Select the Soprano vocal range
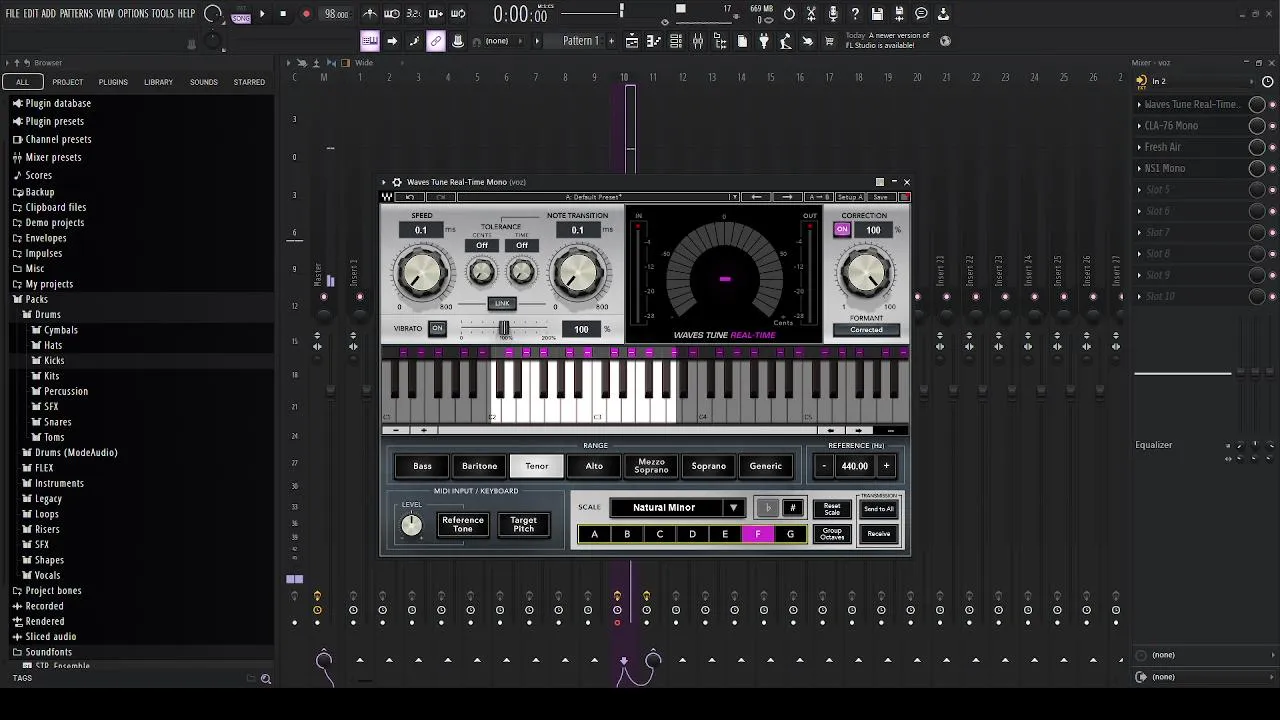Viewport: 1280px width, 720px height. click(708, 466)
